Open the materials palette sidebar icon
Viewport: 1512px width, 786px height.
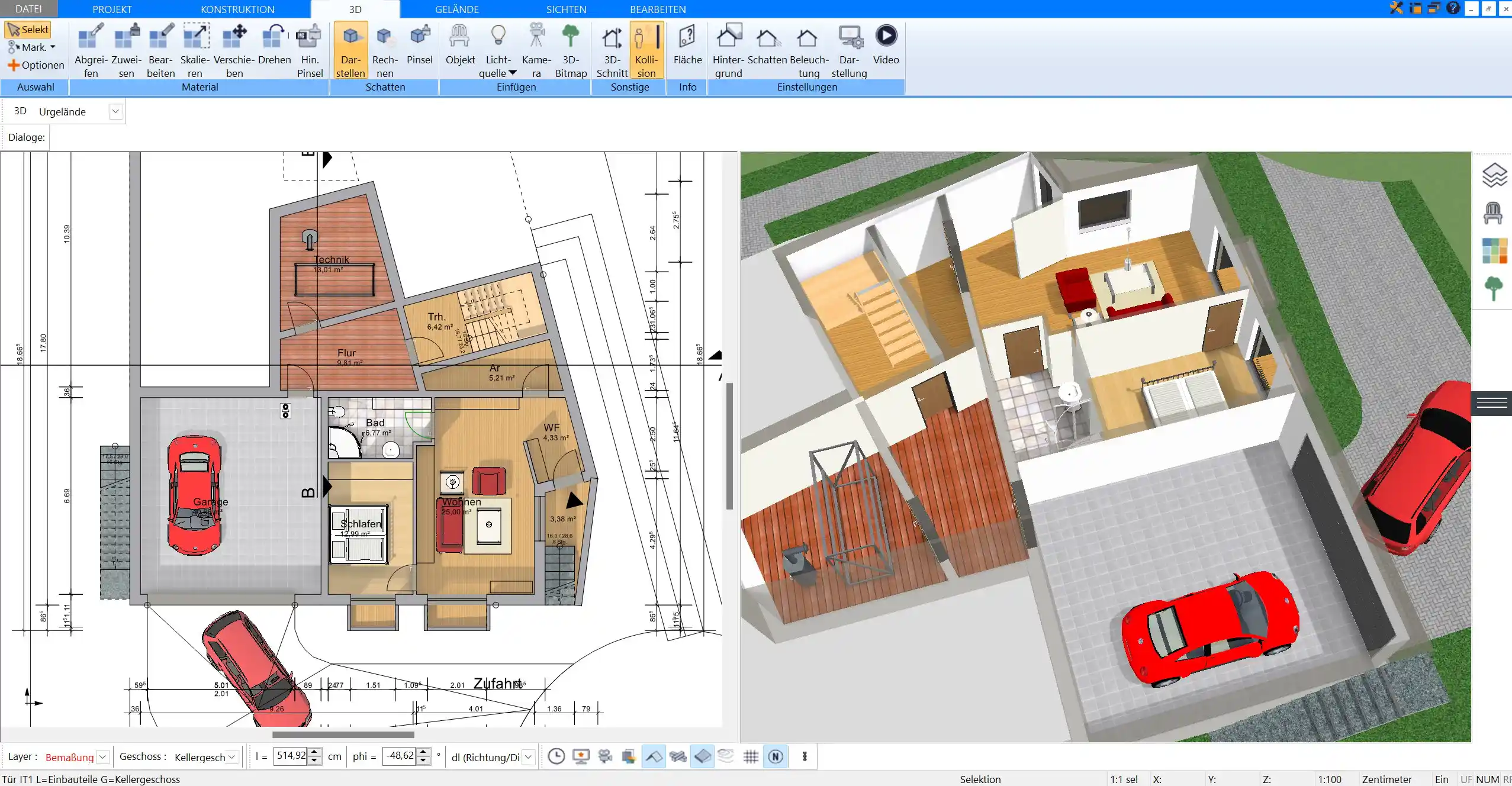click(x=1494, y=251)
